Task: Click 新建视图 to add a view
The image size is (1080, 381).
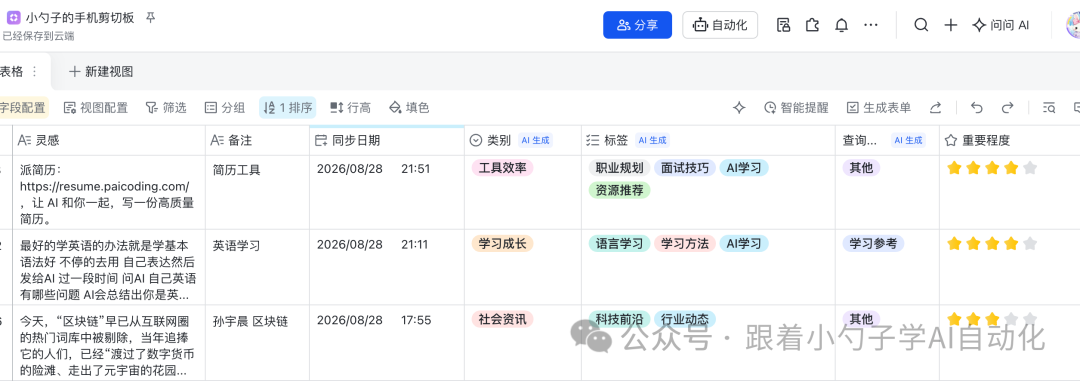Action: (x=101, y=72)
